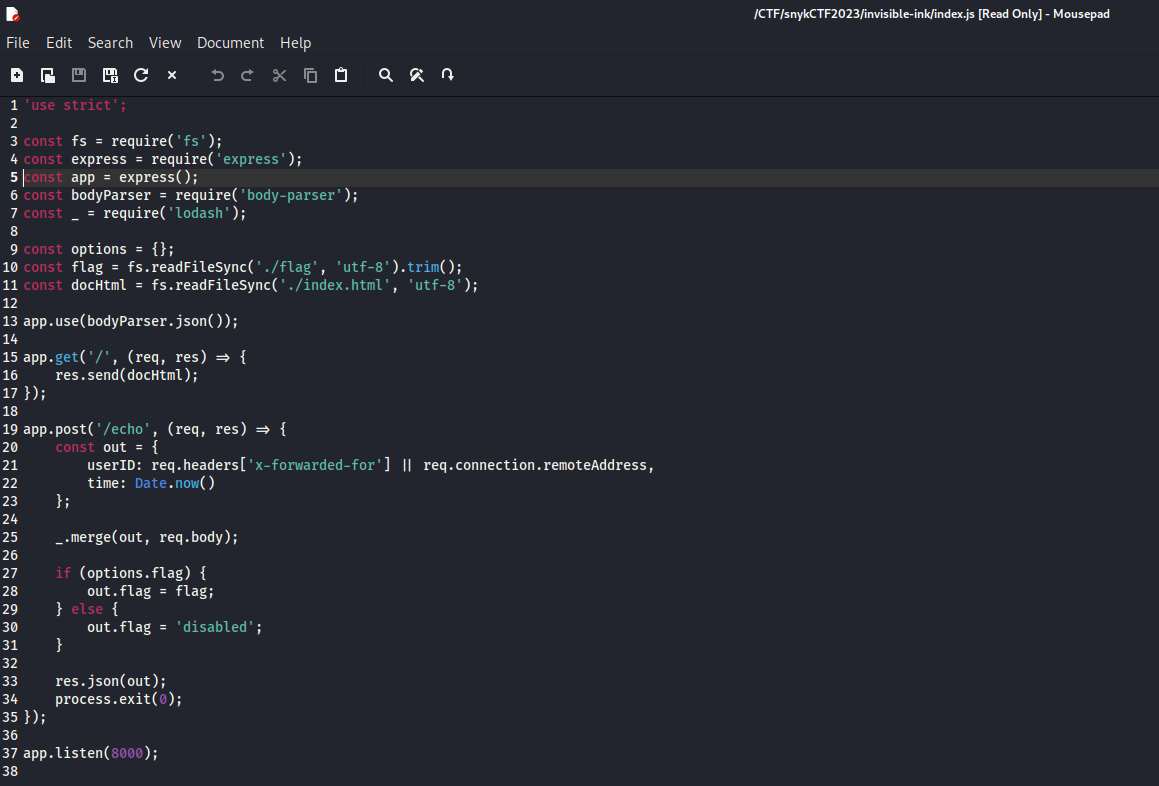This screenshot has height=786, width=1159.
Task: Open the Edit menu
Action: [59, 43]
